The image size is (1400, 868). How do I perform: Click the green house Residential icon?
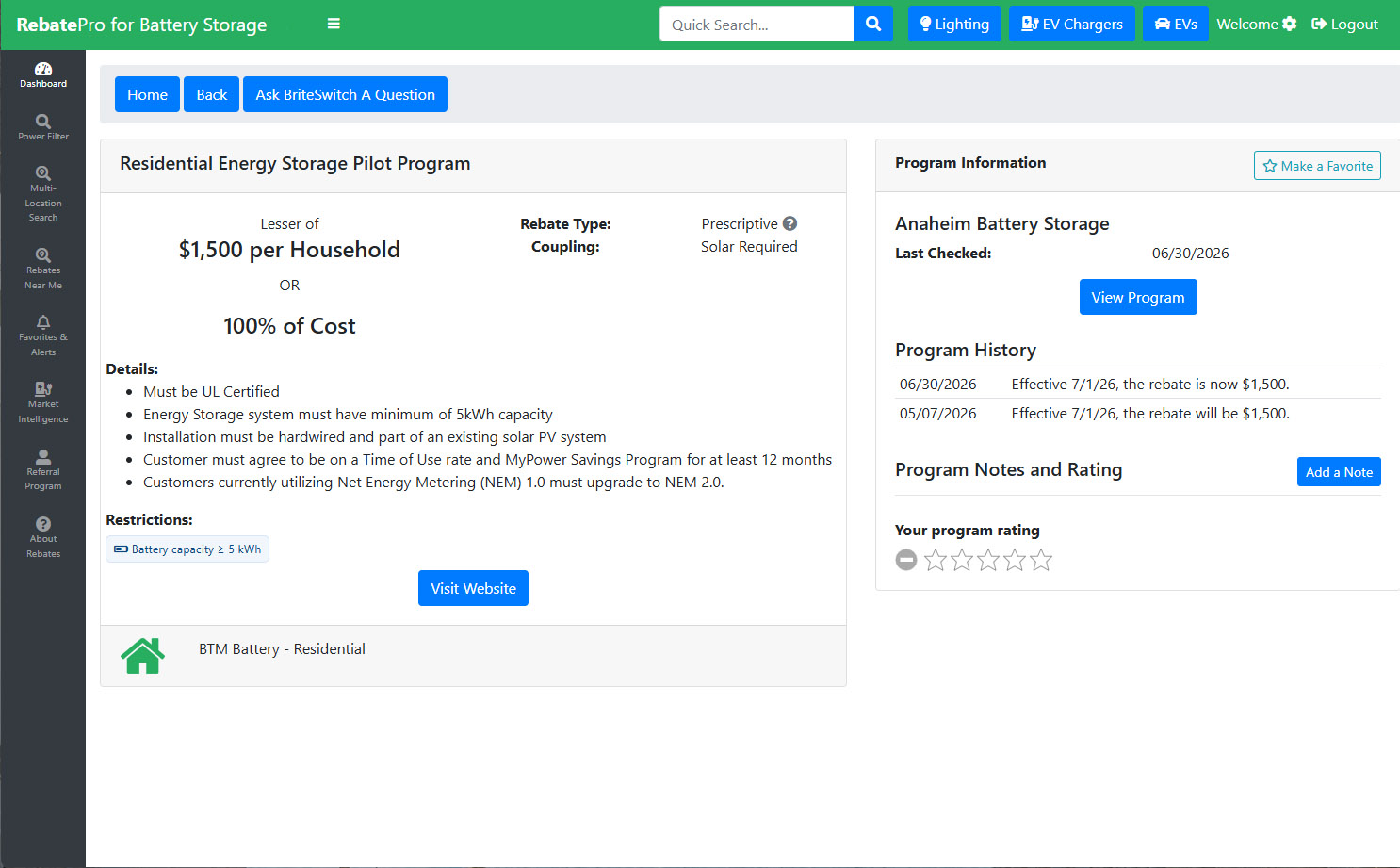(x=143, y=655)
